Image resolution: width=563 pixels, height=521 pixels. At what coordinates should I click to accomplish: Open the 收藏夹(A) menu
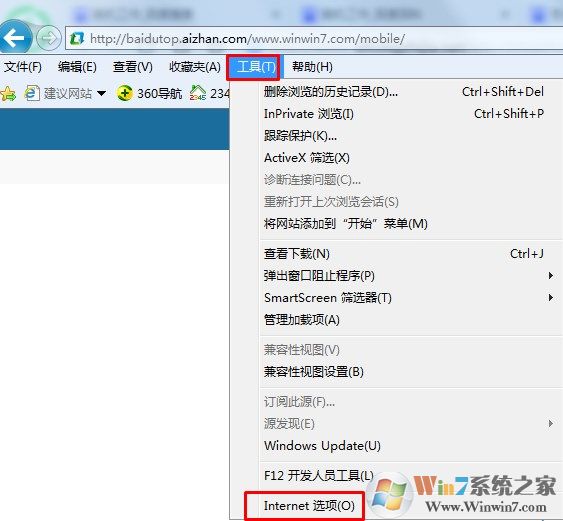(195, 67)
